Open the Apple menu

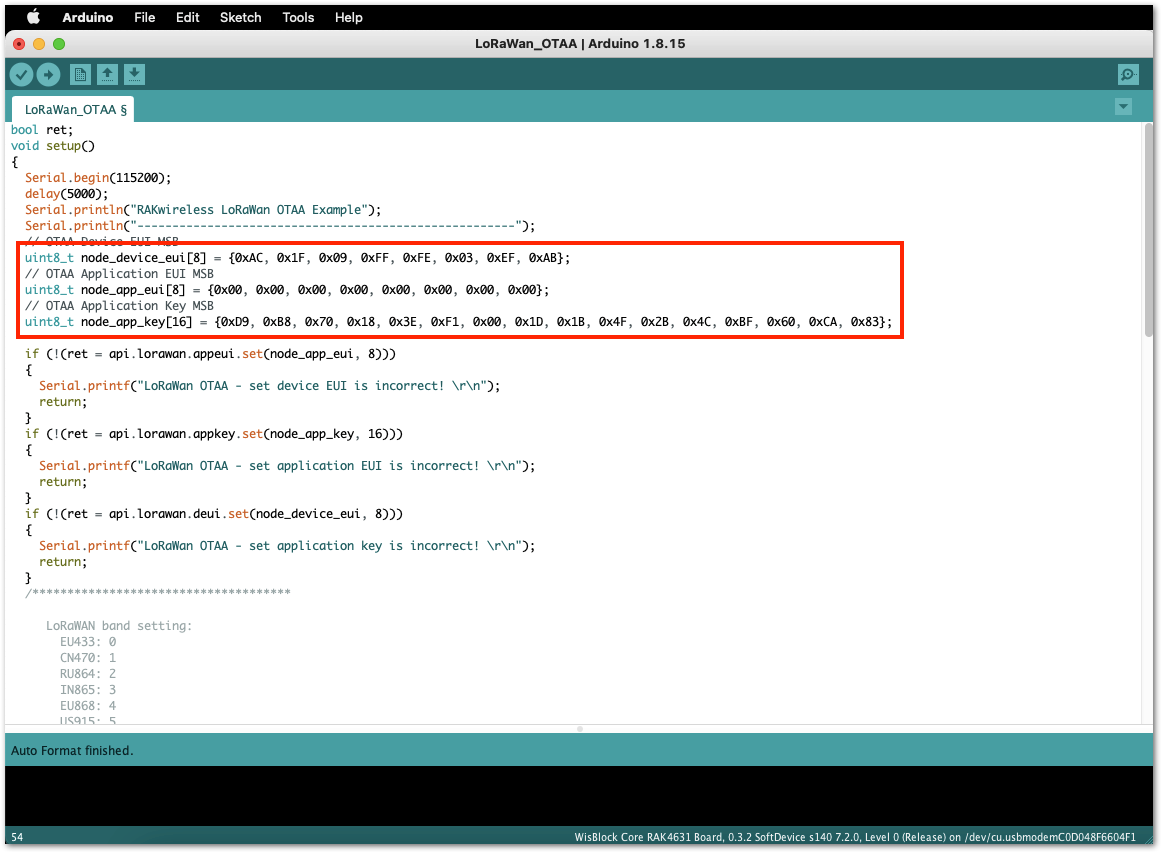(33, 17)
